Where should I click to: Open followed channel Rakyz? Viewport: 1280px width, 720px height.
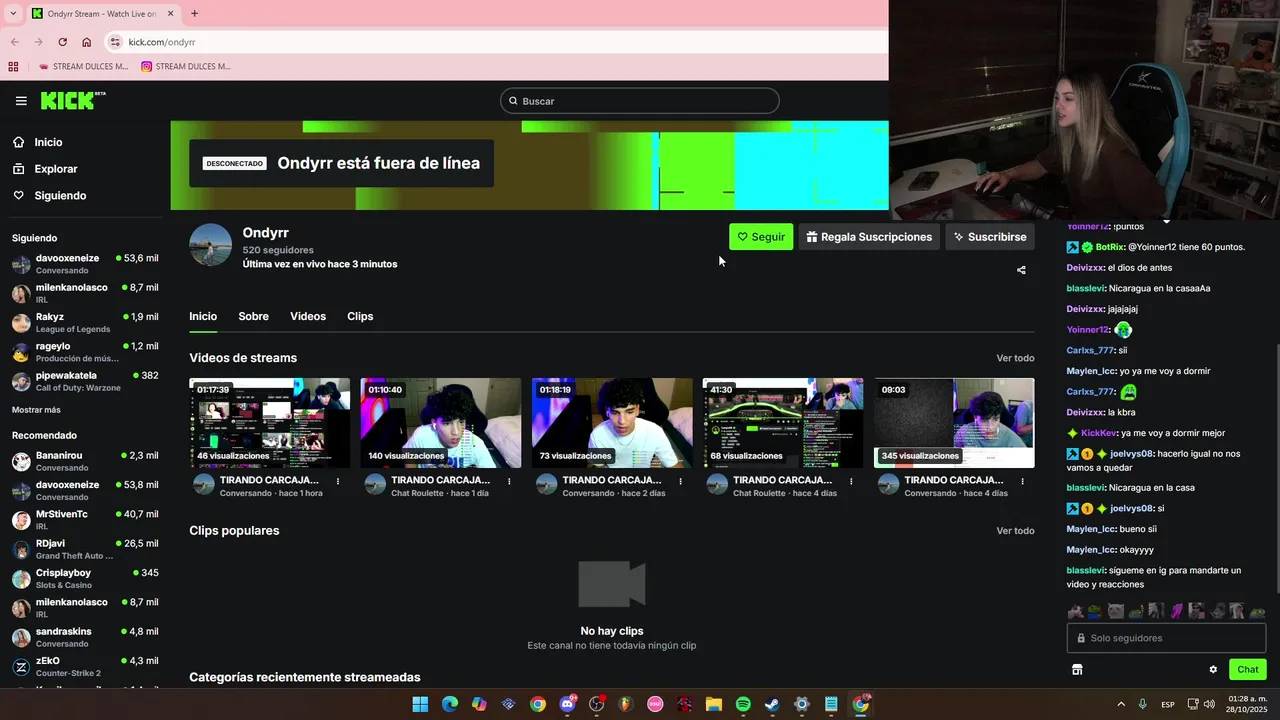pos(85,323)
